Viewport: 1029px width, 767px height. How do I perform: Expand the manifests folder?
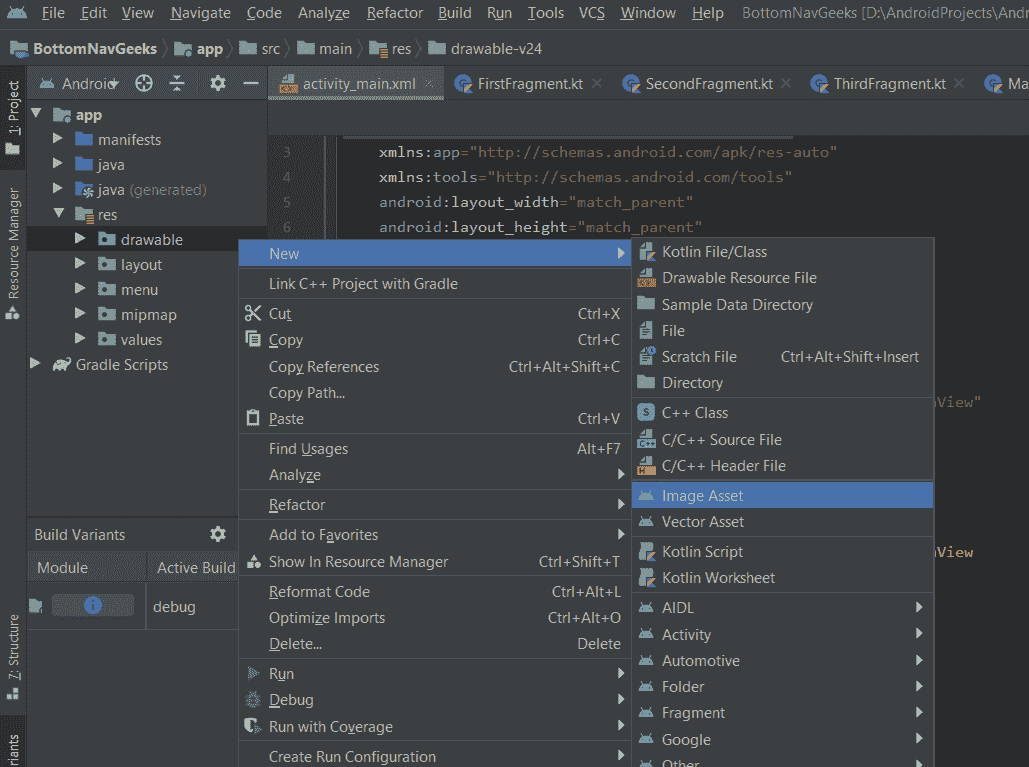tap(59, 140)
